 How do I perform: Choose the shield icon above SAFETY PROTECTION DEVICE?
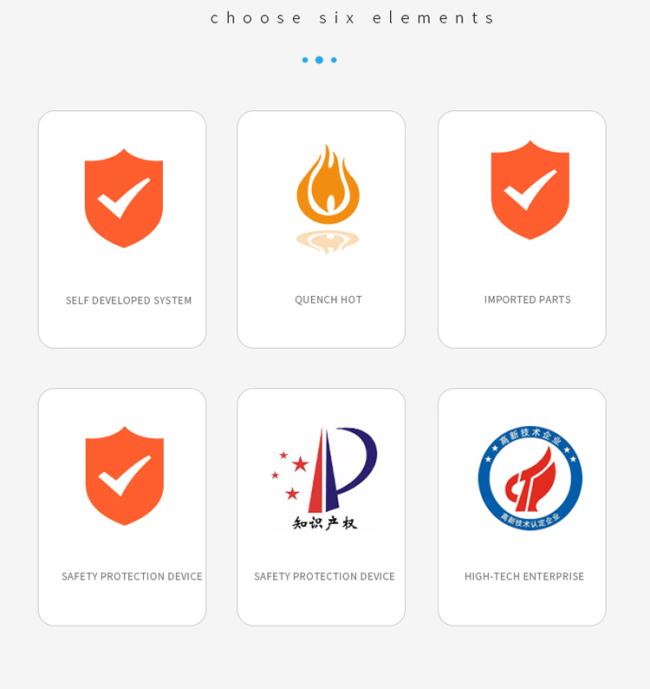coord(125,476)
